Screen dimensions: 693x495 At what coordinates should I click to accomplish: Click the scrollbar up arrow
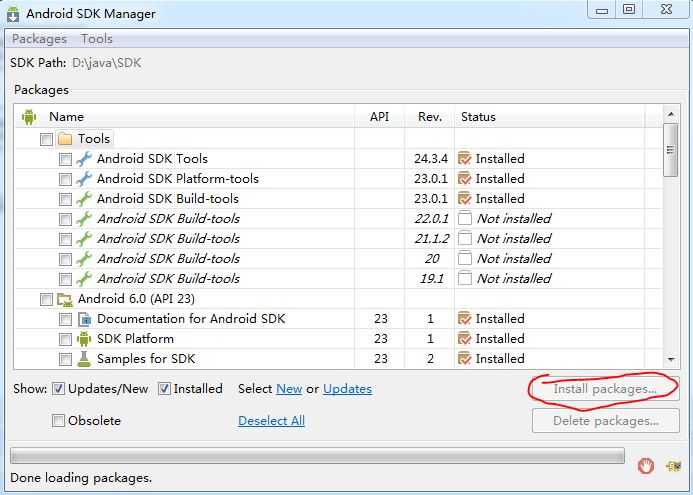tap(670, 114)
